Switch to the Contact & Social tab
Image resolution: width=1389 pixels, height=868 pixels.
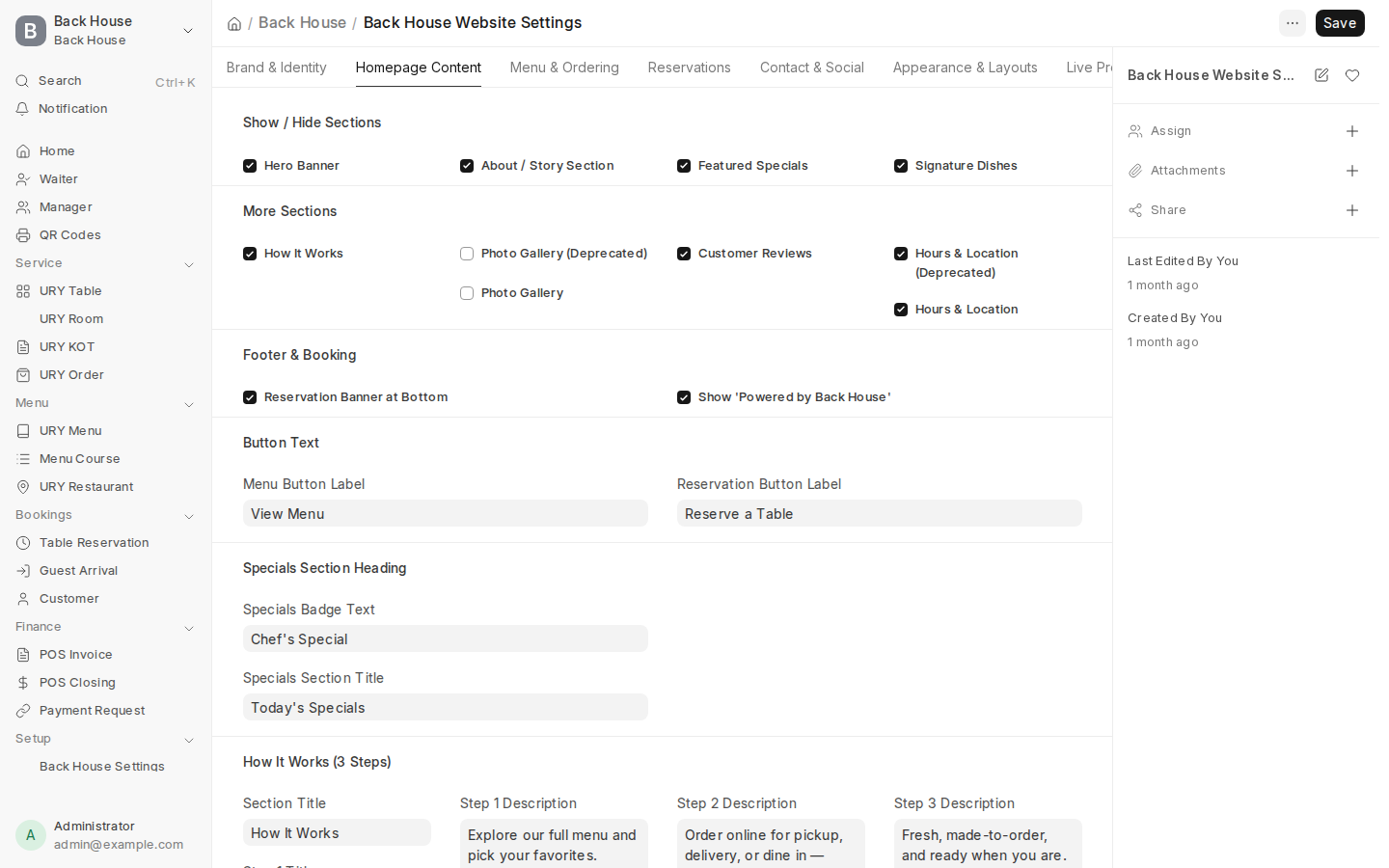click(x=812, y=68)
